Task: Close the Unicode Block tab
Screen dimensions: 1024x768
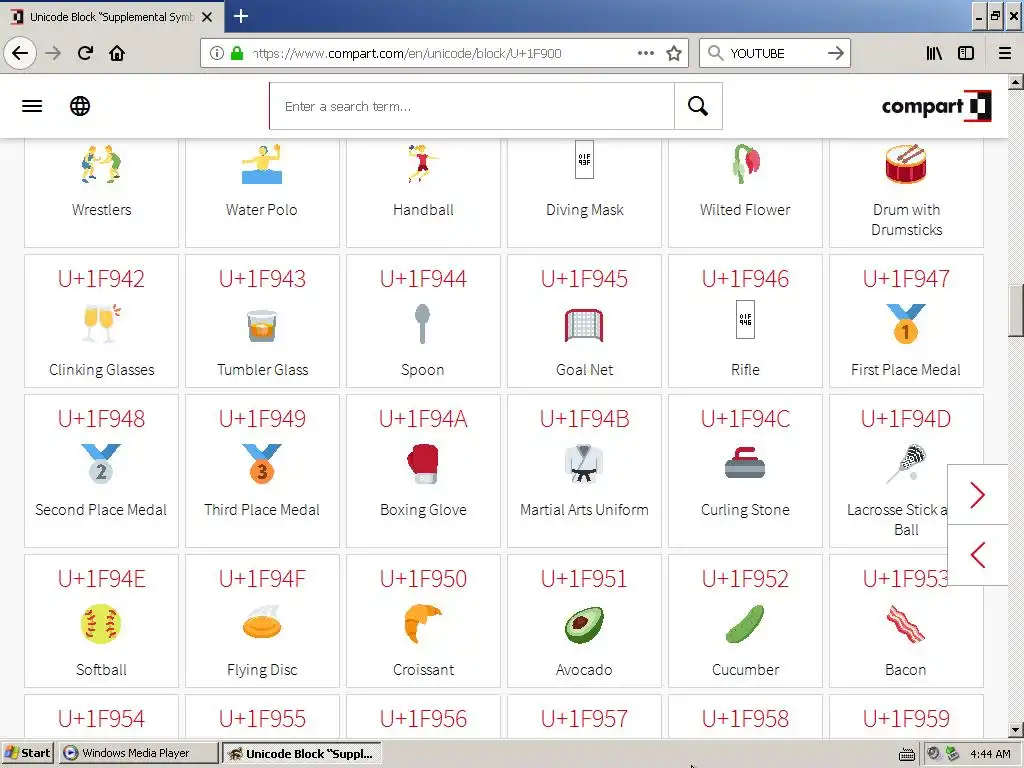Action: tap(207, 17)
